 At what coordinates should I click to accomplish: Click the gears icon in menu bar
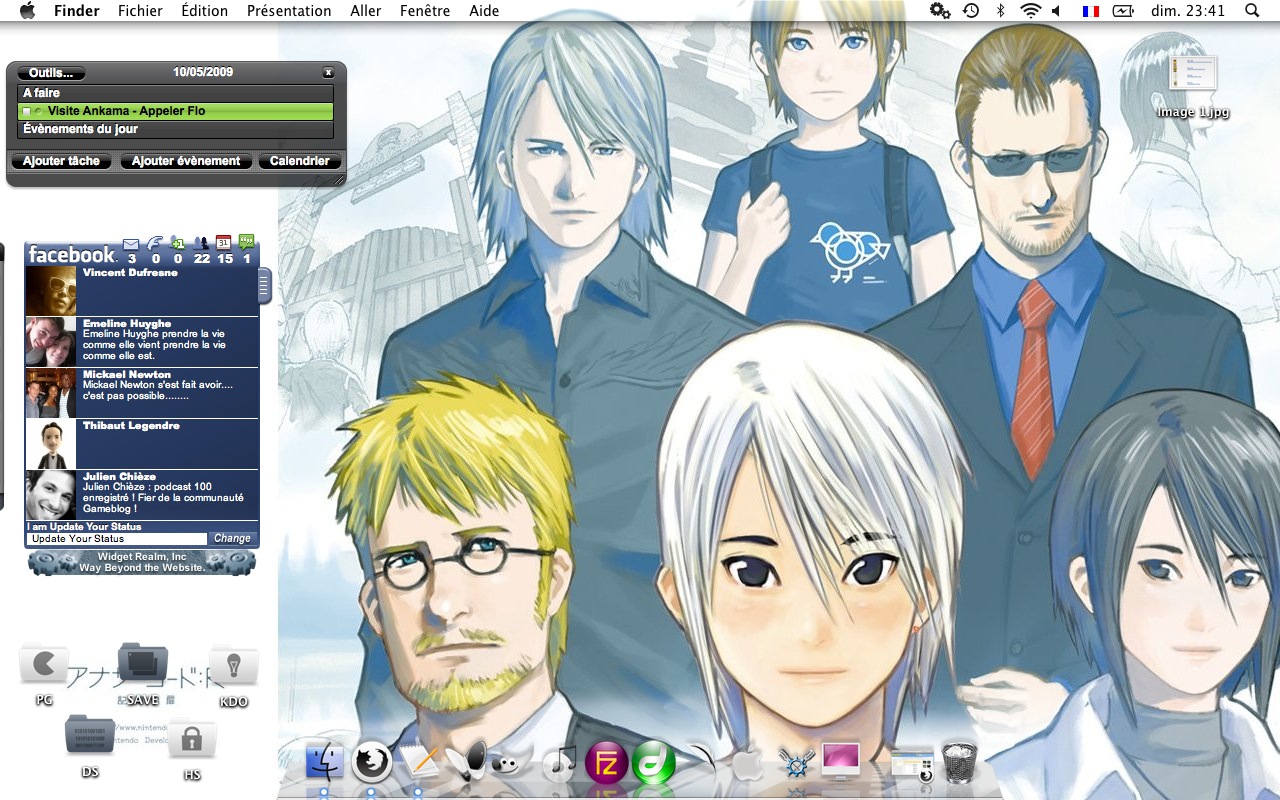[940, 11]
